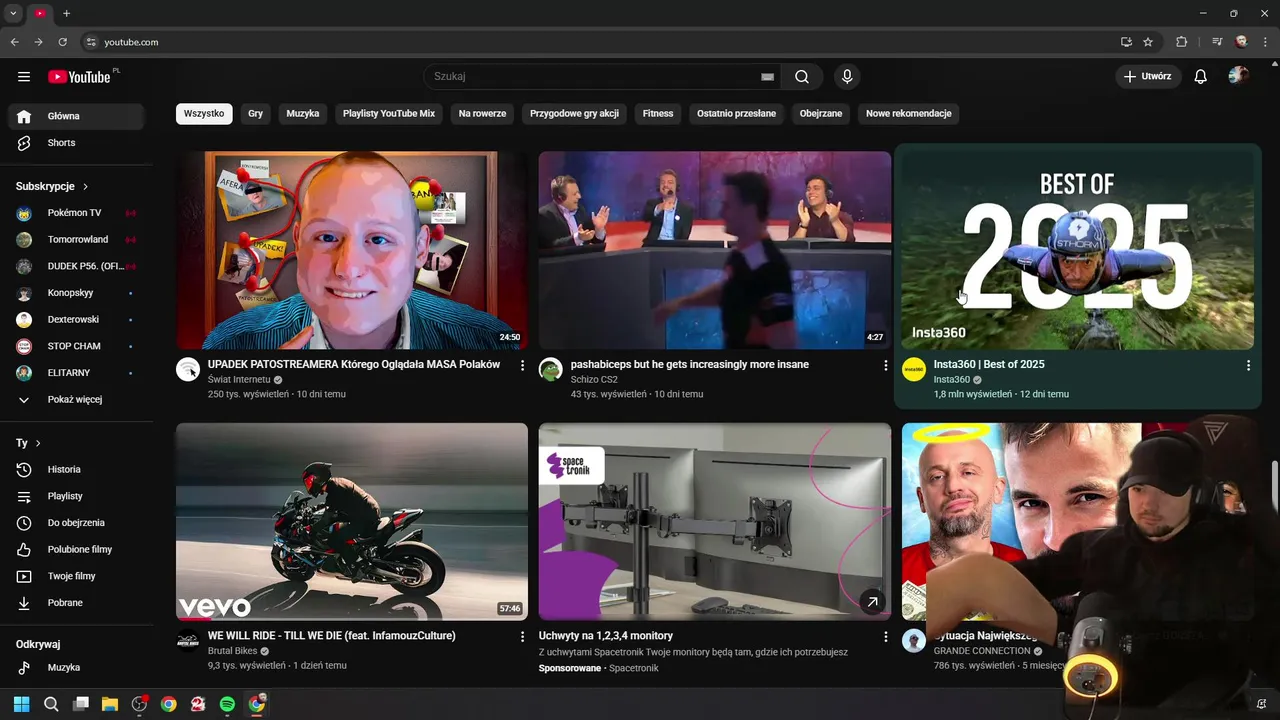Open Muzyka under Odkrywaj
The image size is (1280, 720).
(x=76, y=668)
